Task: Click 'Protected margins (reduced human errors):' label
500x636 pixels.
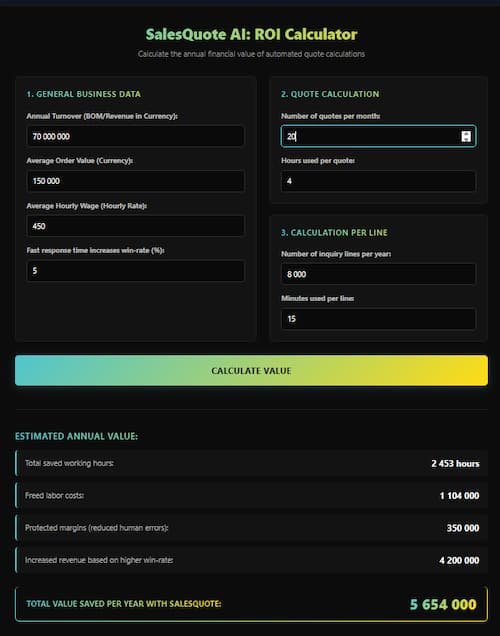Action: click(x=97, y=528)
